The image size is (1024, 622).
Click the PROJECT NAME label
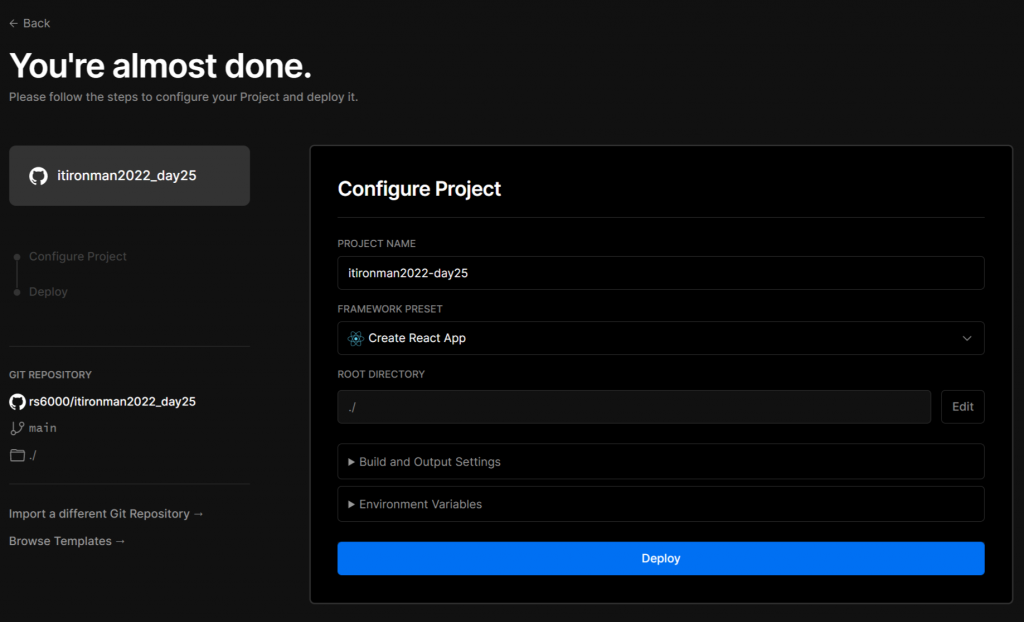(x=377, y=244)
